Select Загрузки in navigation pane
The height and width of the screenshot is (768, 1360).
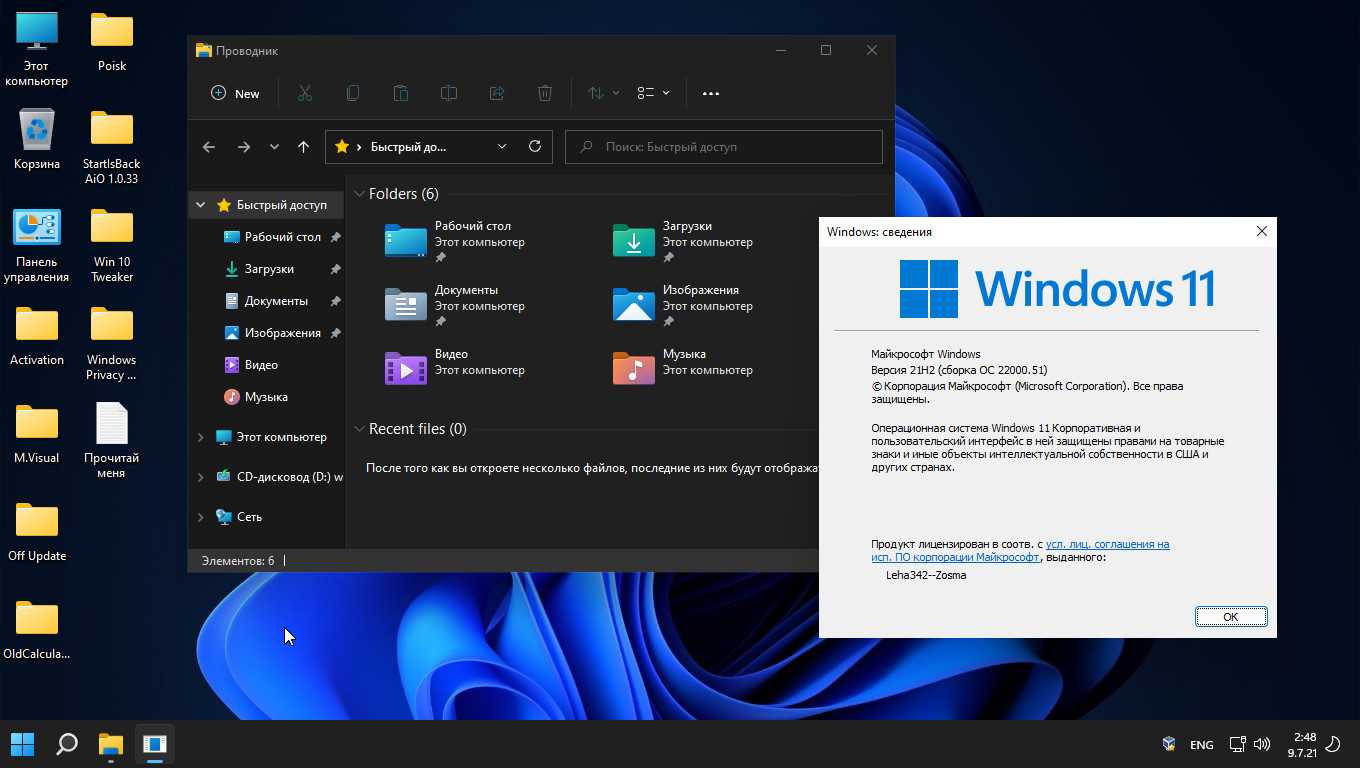(x=268, y=269)
